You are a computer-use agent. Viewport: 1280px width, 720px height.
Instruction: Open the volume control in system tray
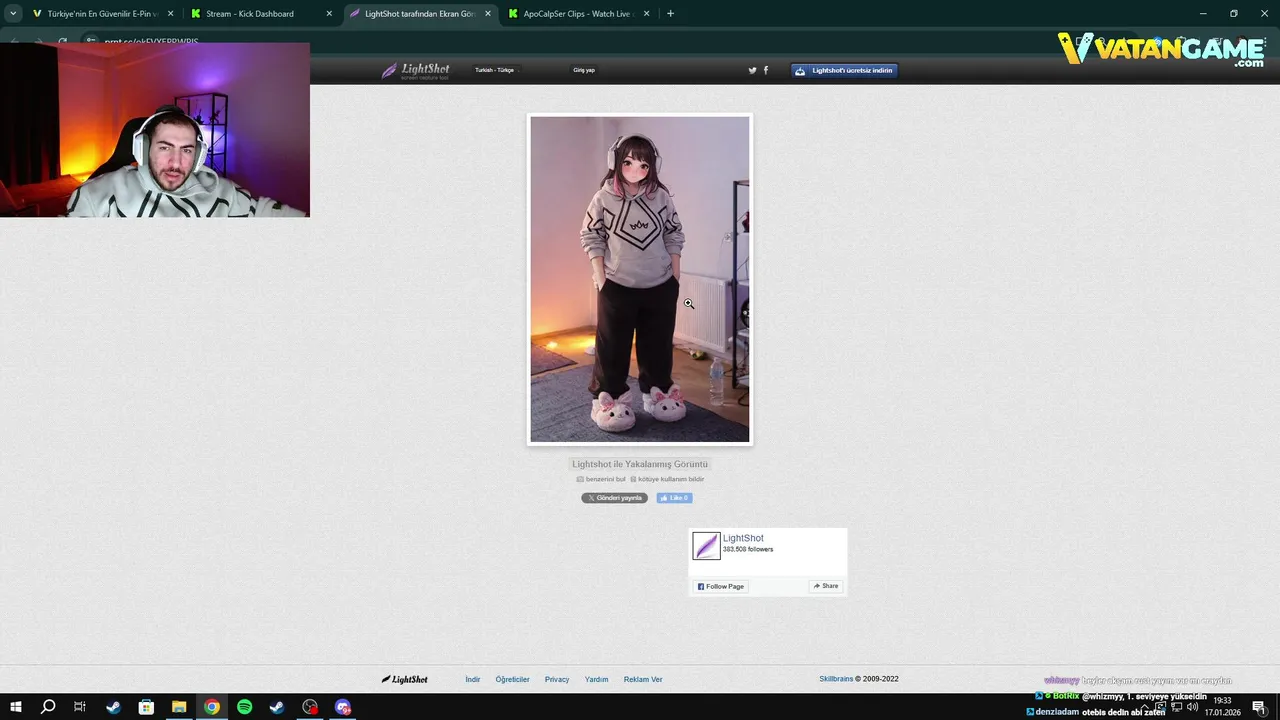[1192, 707]
